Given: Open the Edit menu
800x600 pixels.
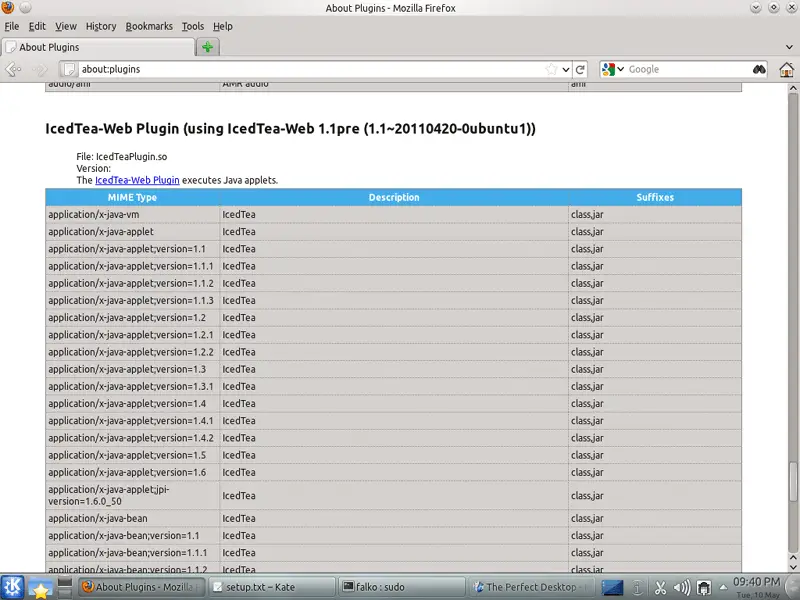Looking at the screenshot, I should coord(37,26).
